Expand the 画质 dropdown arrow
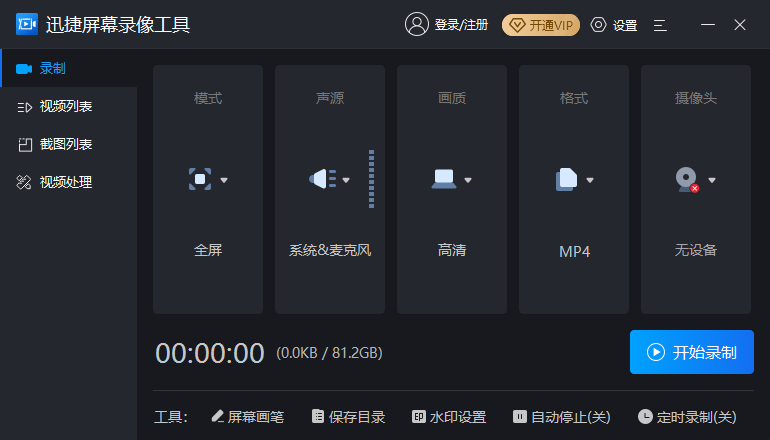Image resolution: width=770 pixels, height=440 pixels. (x=468, y=180)
